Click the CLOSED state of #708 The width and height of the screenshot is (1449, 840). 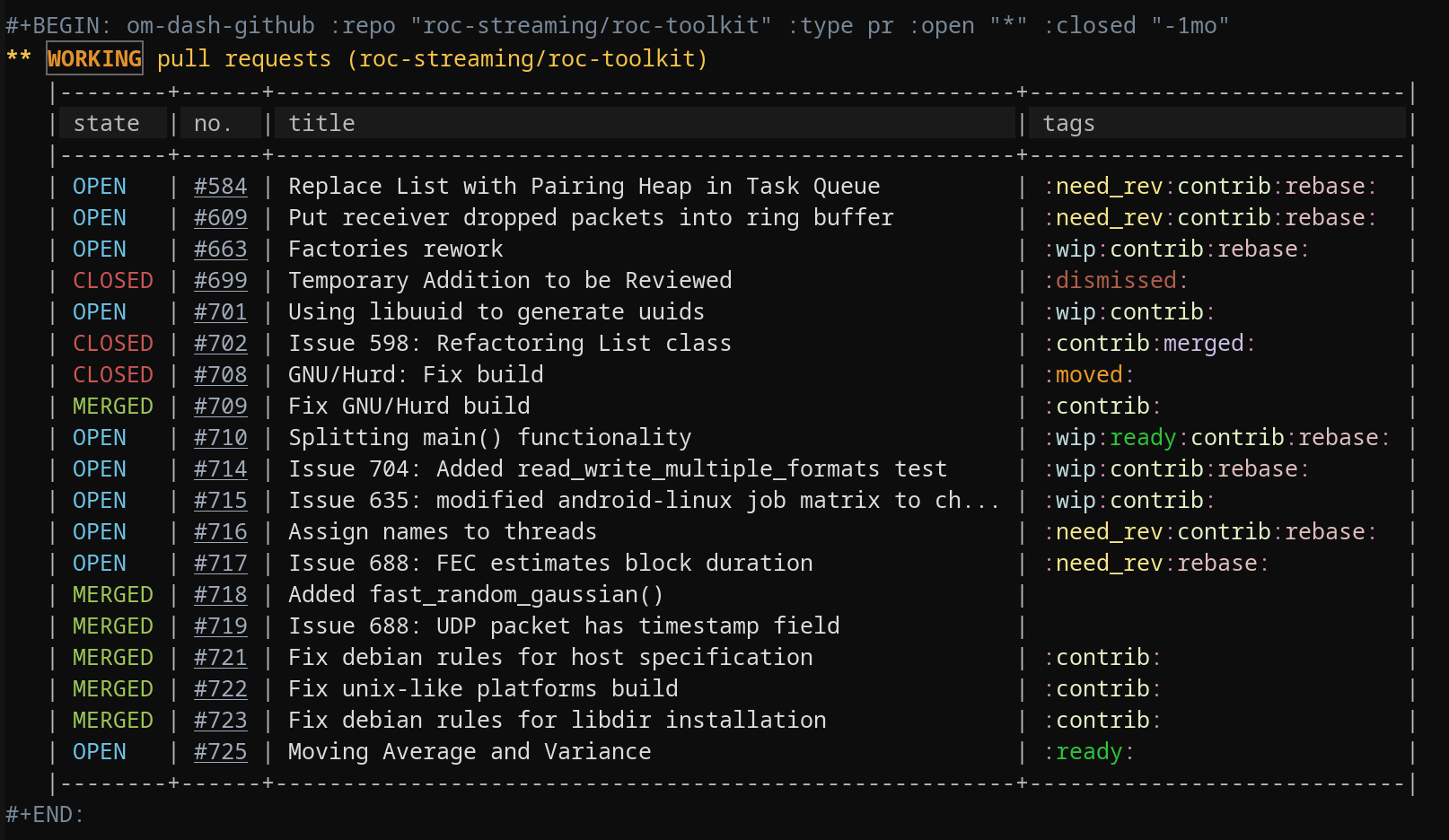click(113, 375)
